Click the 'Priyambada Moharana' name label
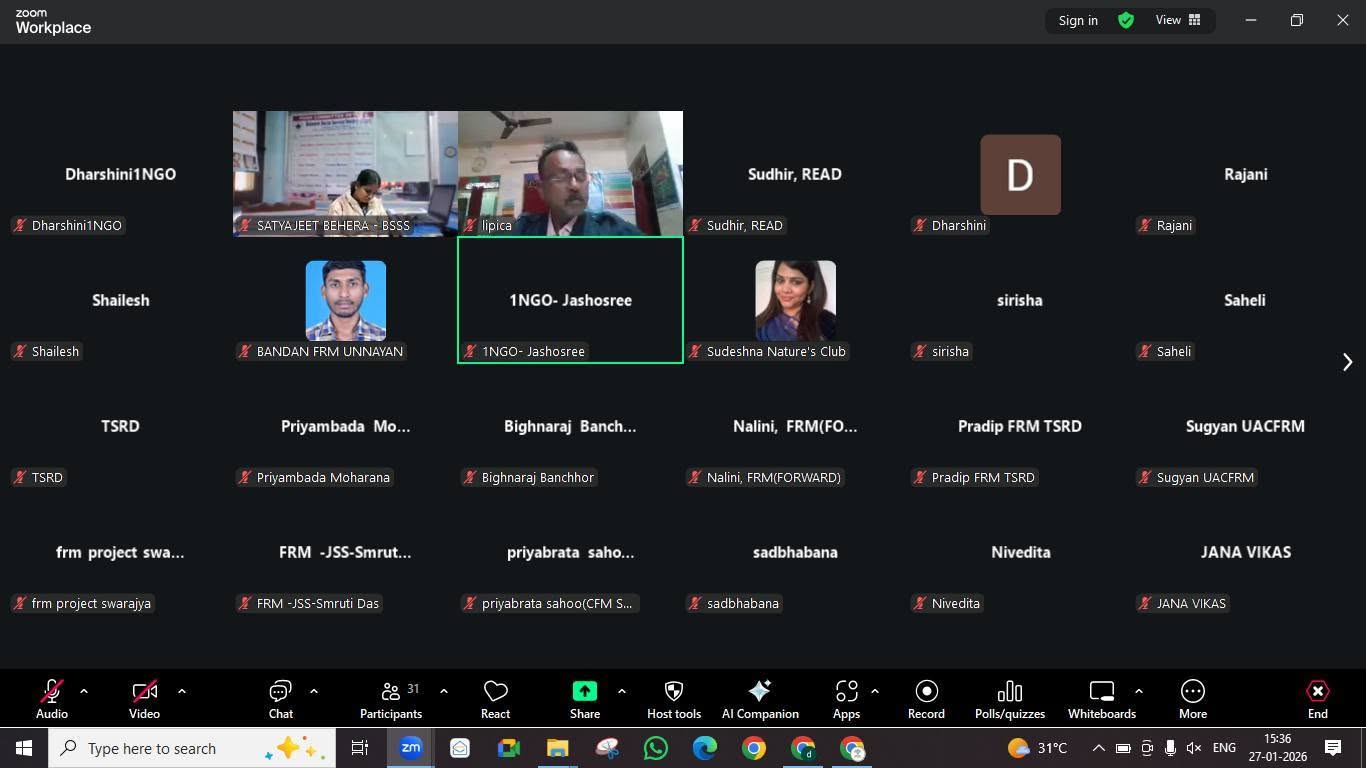Screen dimensions: 1366x768 [323, 477]
